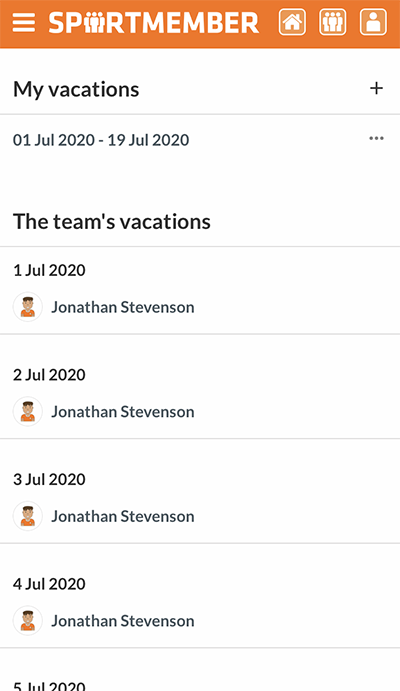Click the SportMember logo

(x=154, y=22)
